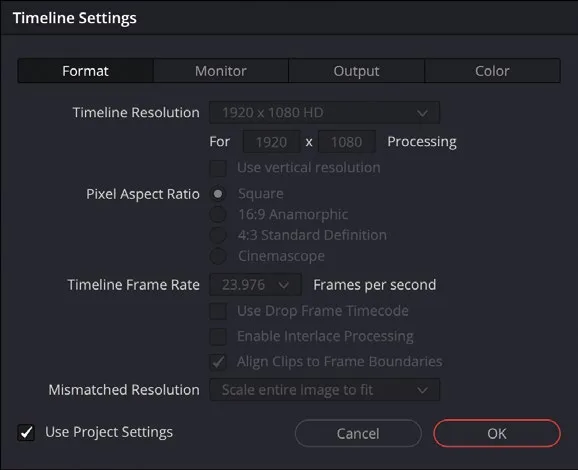The image size is (578, 470).
Task: Switch to the Color tab
Action: [492, 71]
